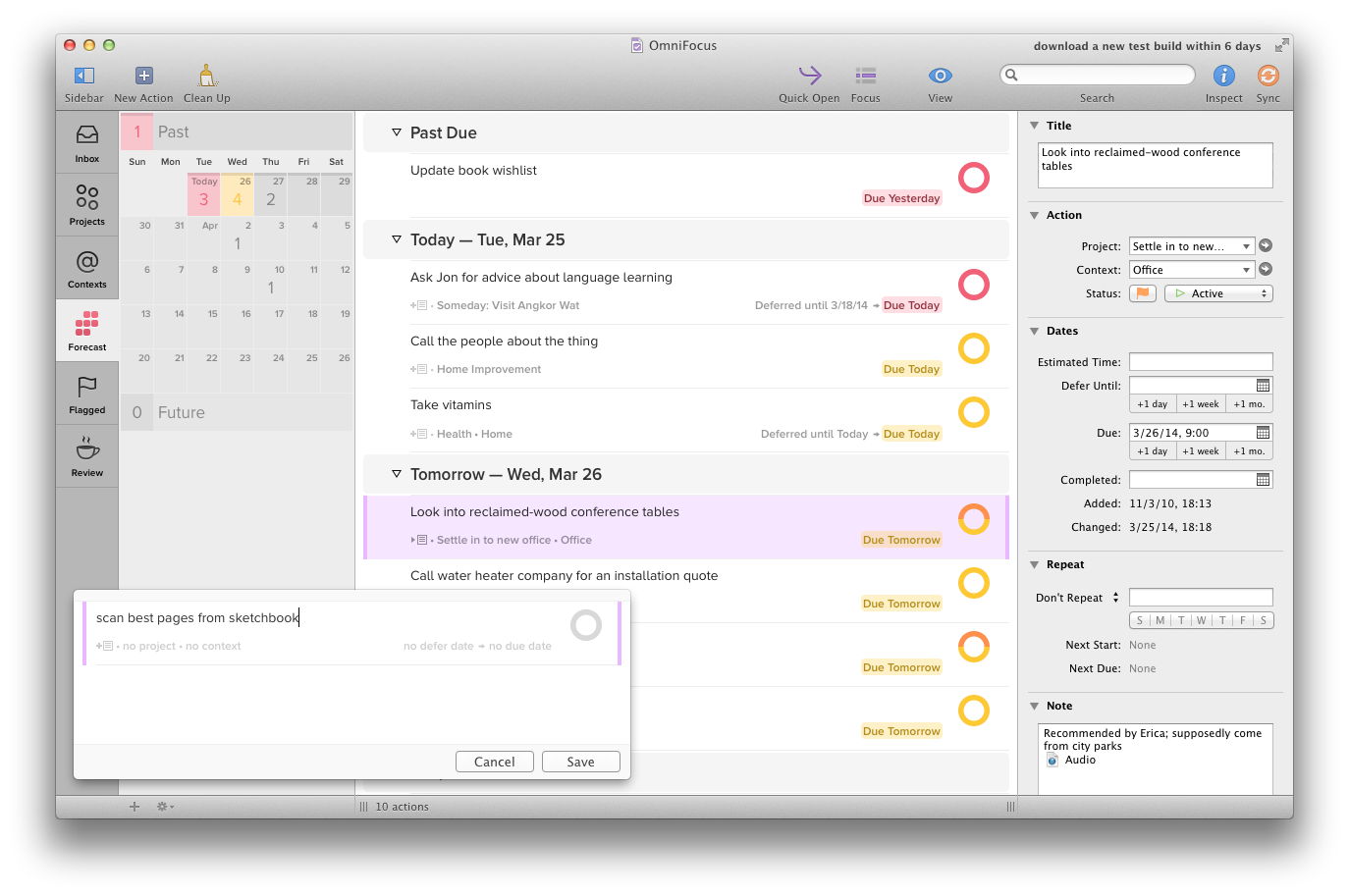Viewport: 1349px width, 896px height.
Task: Mark Call the people about the thing complete
Action: [x=974, y=348]
